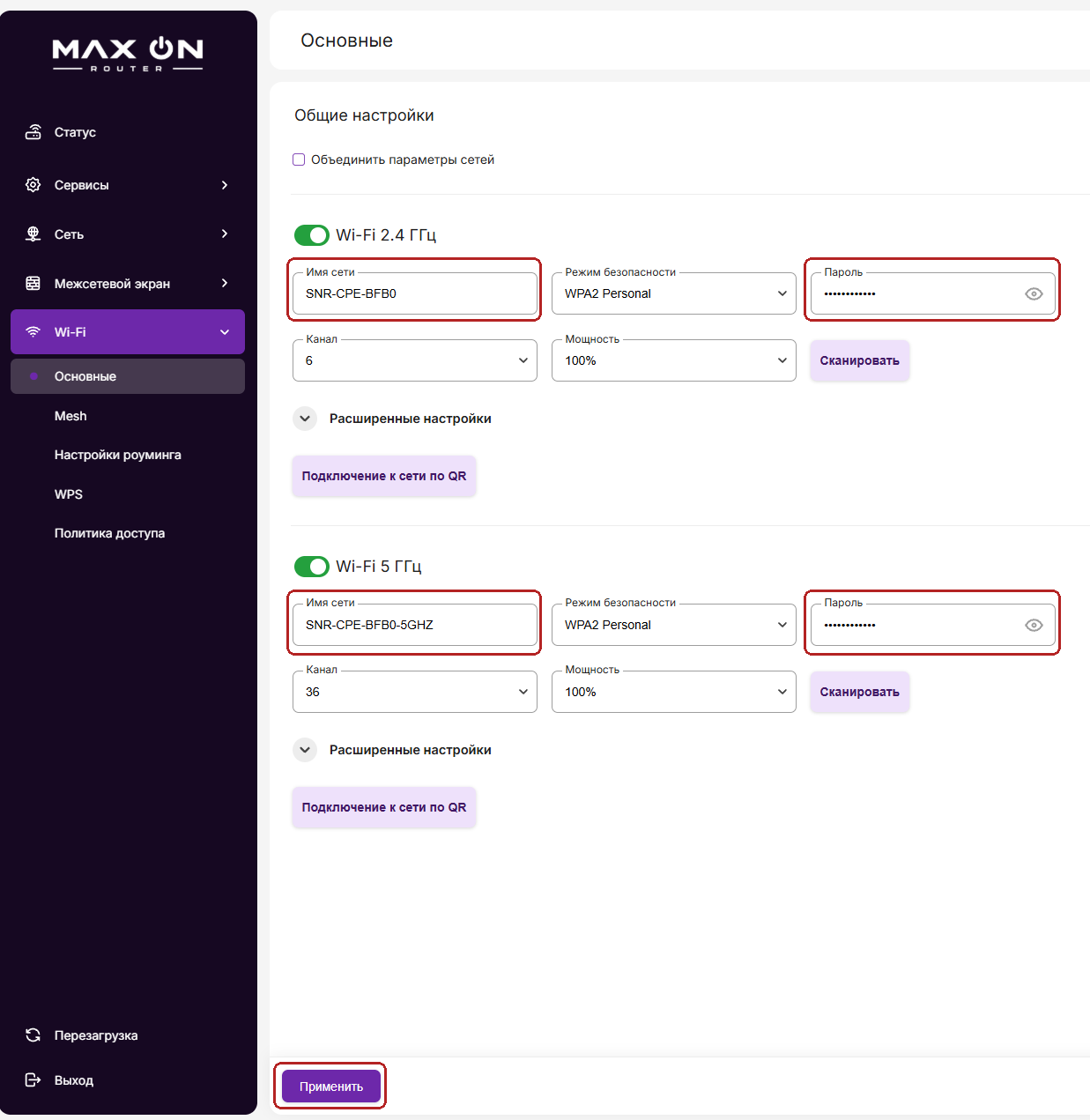
Task: Show the 5 ГГц Wi-Fi password
Action: 1034,625
